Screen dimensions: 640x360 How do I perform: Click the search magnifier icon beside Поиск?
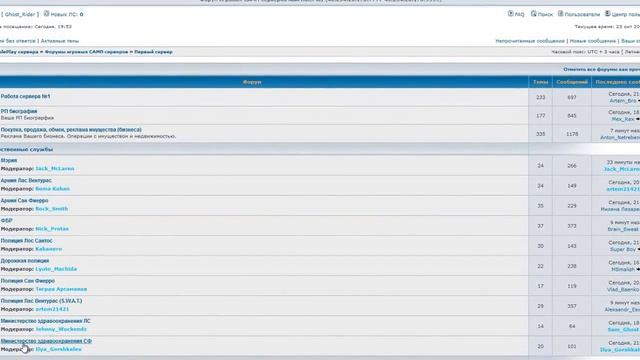pos(533,14)
